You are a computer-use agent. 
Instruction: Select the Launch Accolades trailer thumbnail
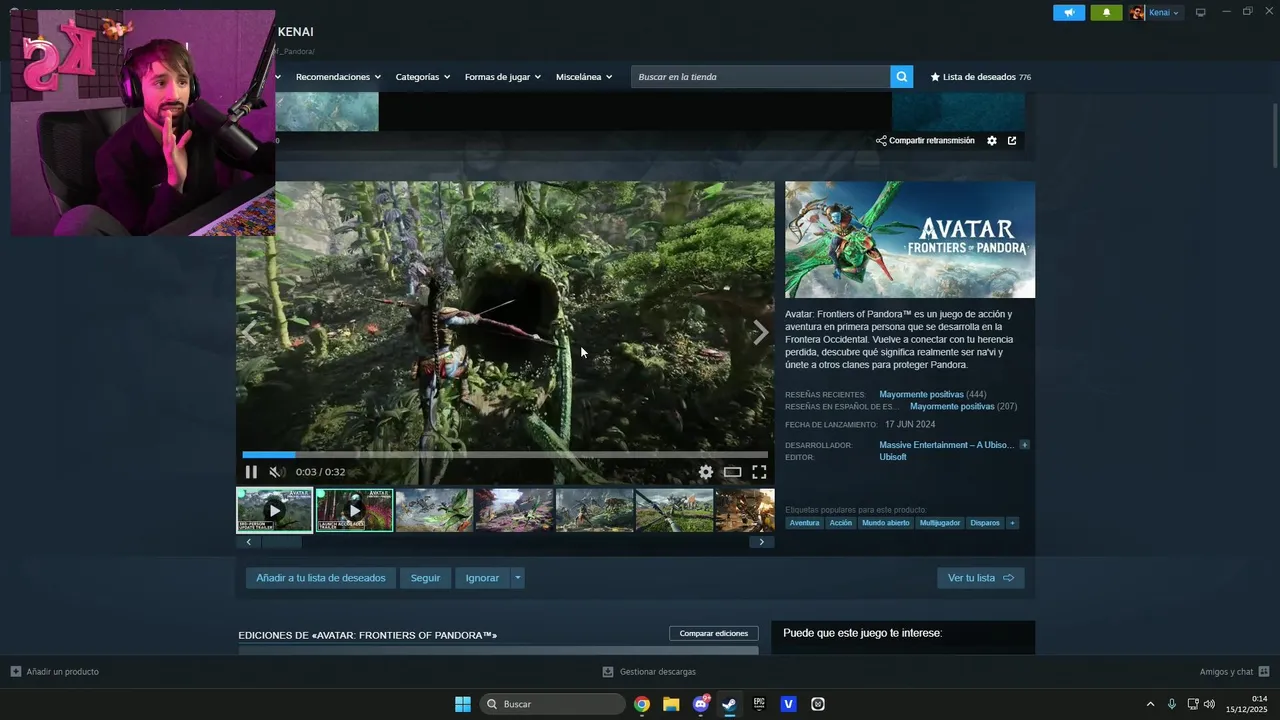click(x=354, y=510)
